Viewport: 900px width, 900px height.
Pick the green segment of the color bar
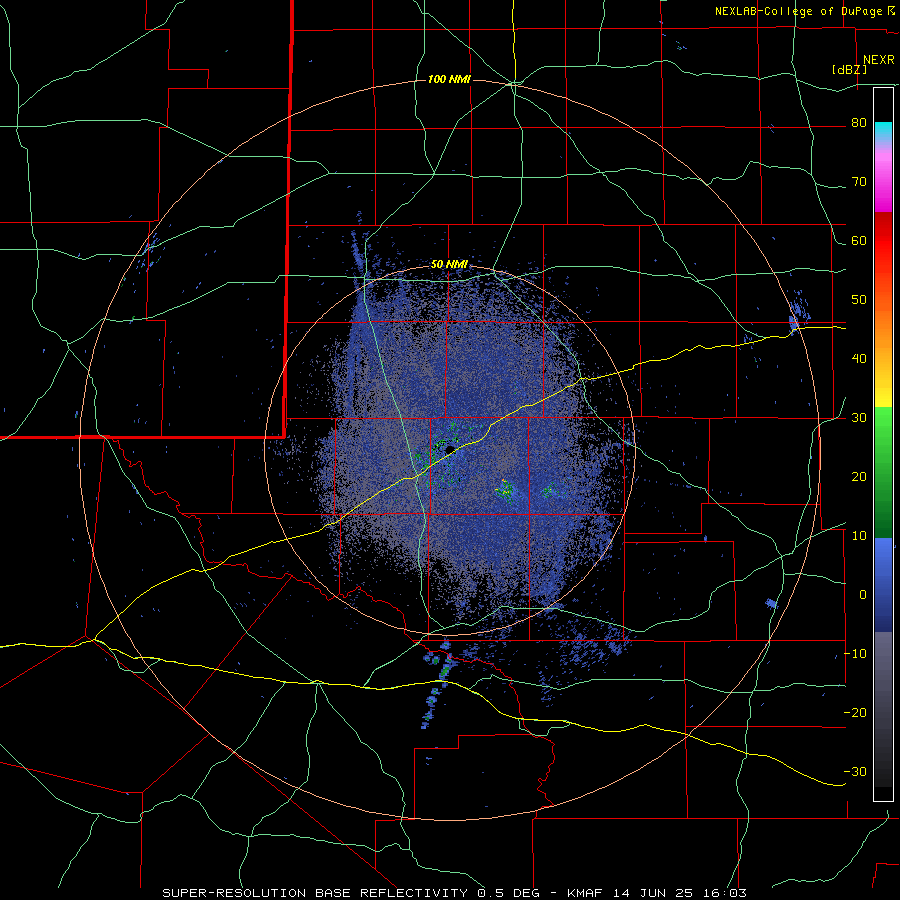click(x=883, y=472)
